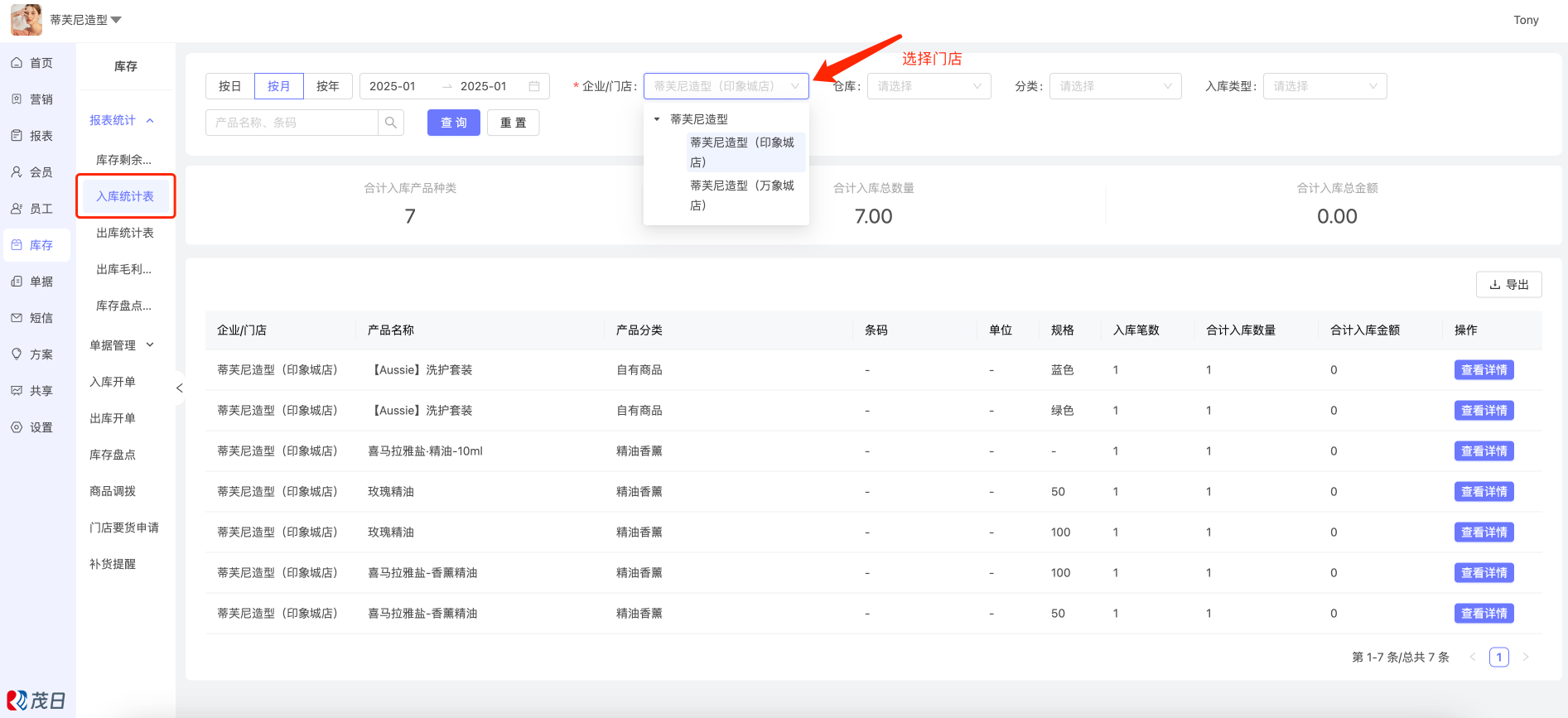
Task: Open the 仓库 warehouse dropdown
Action: pos(929,86)
